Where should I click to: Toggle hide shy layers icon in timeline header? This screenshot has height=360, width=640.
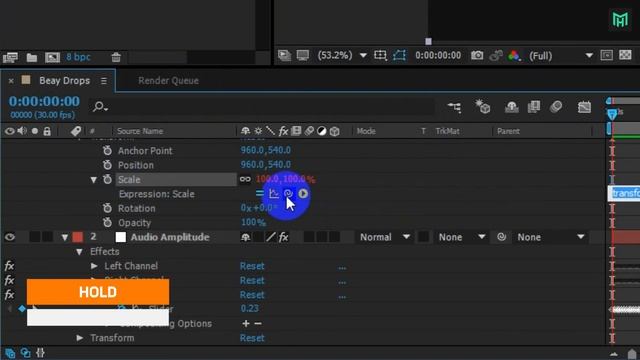pos(511,107)
